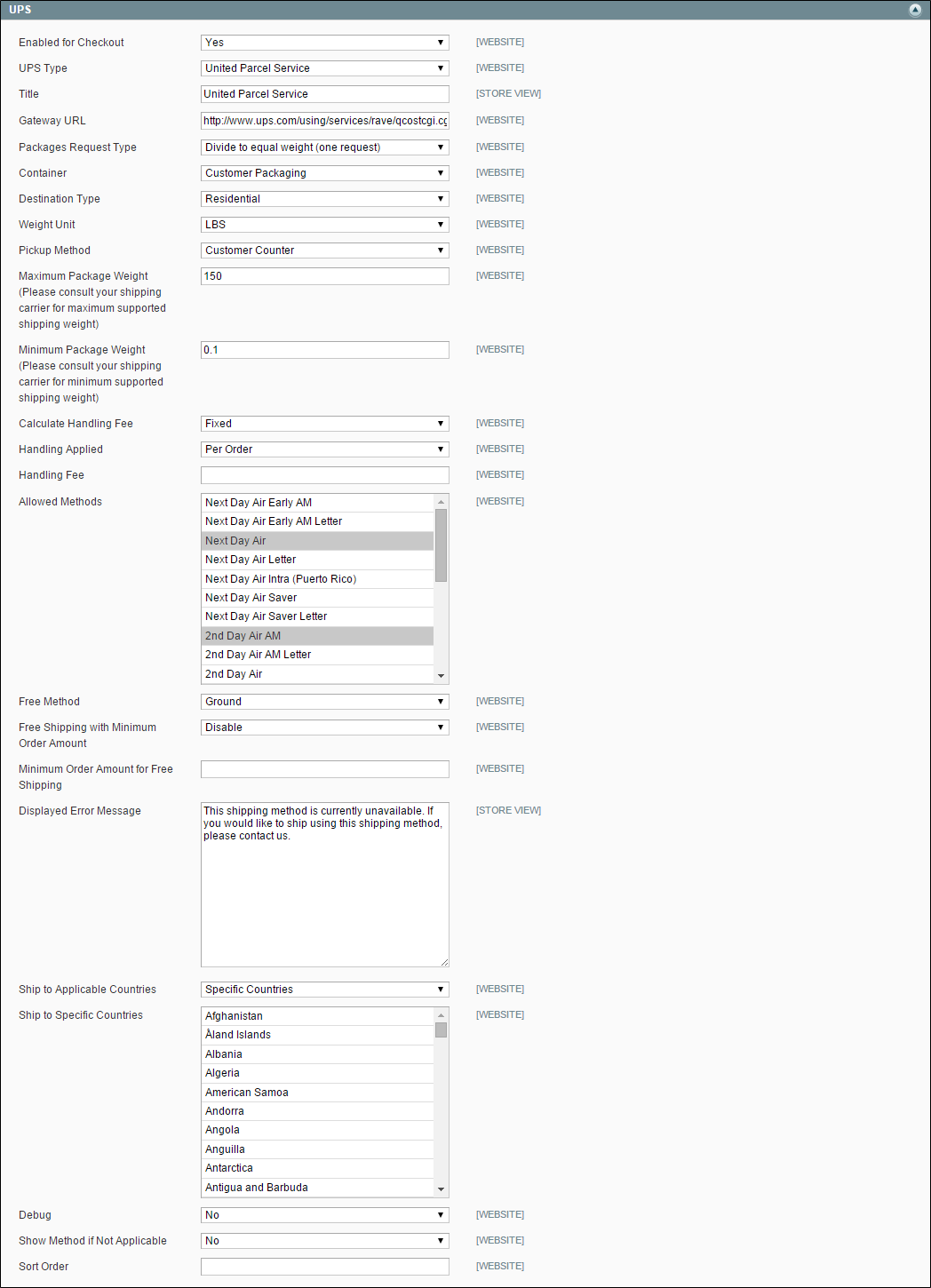The width and height of the screenshot is (931, 1288).
Task: Select highlighted Next Day Air method
Action: [318, 541]
